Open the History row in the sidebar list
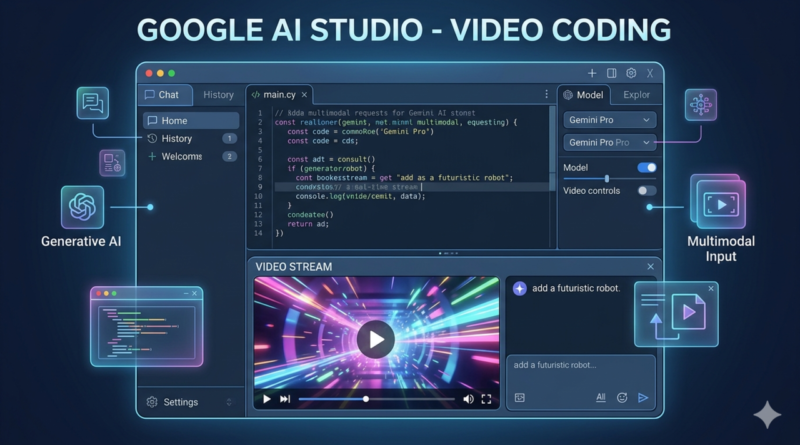800x445 pixels. coord(191,138)
